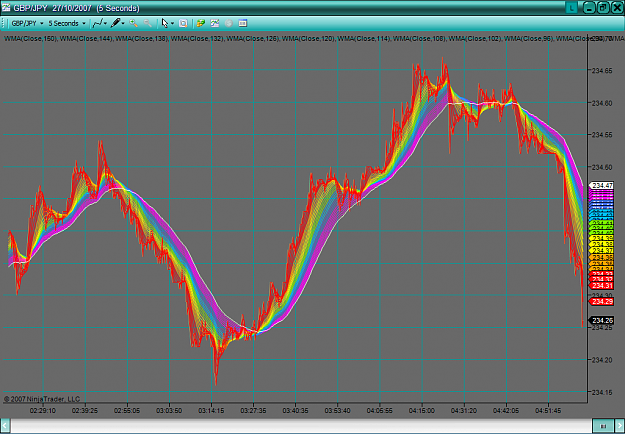Image resolution: width=625 pixels, height=435 pixels.
Task: Open the 5 Seconds interval dropdown
Action: [67, 24]
